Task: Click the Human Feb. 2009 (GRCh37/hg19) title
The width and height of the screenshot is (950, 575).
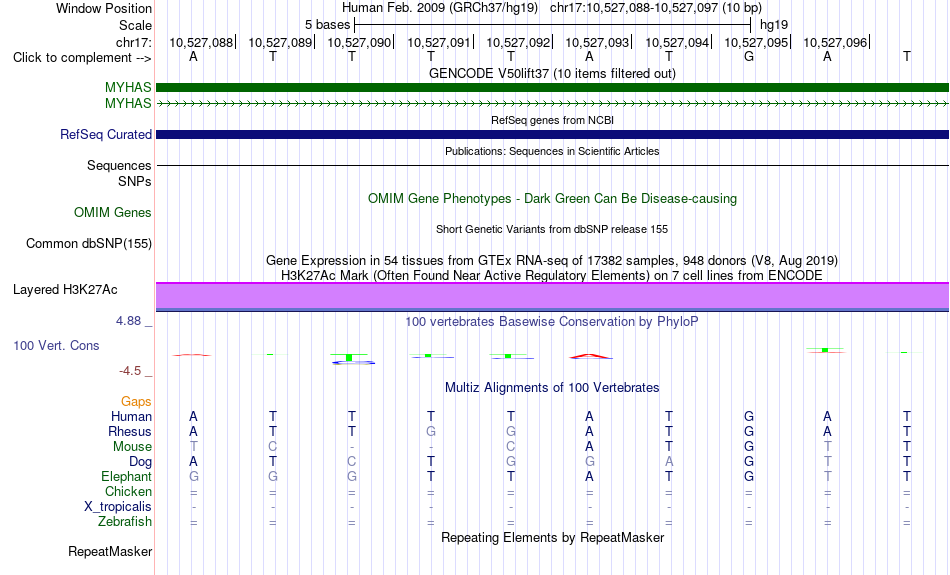Action: [440, 8]
